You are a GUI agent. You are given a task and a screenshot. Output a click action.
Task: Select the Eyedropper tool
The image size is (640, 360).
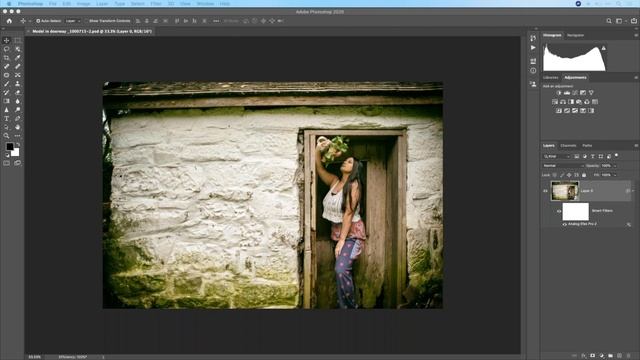18,58
